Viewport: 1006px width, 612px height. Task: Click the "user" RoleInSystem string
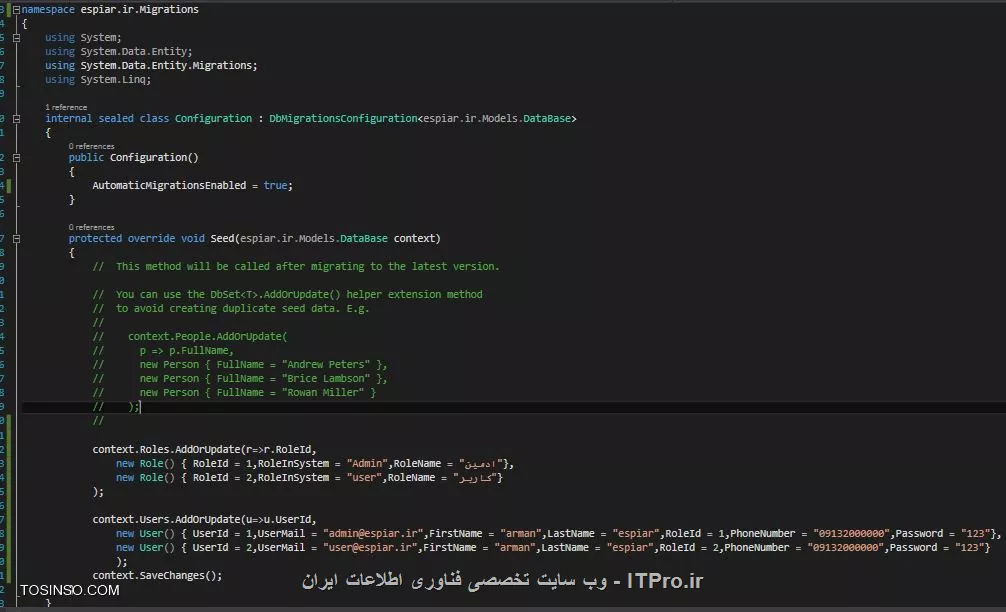pyautogui.click(x=364, y=478)
